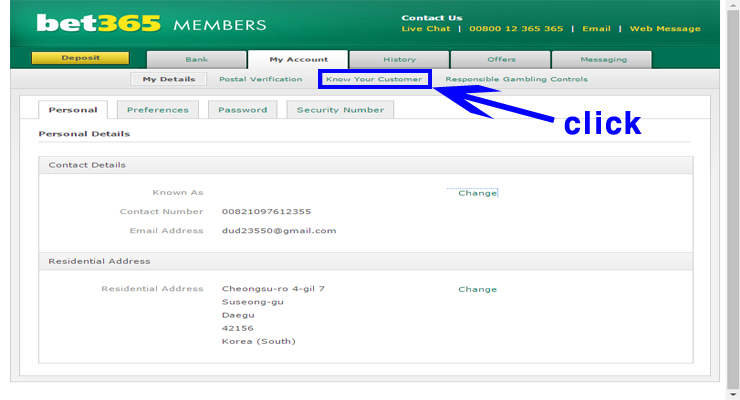Image resolution: width=740 pixels, height=400 pixels.
Task: Click the yellow Deposit button
Action: point(80,58)
